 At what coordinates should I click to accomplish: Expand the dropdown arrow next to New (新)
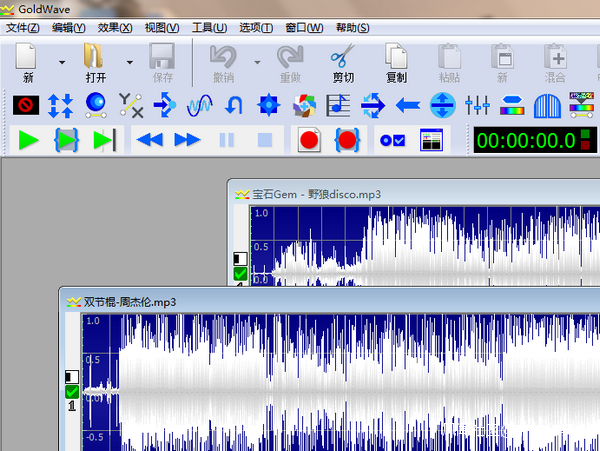(62, 62)
